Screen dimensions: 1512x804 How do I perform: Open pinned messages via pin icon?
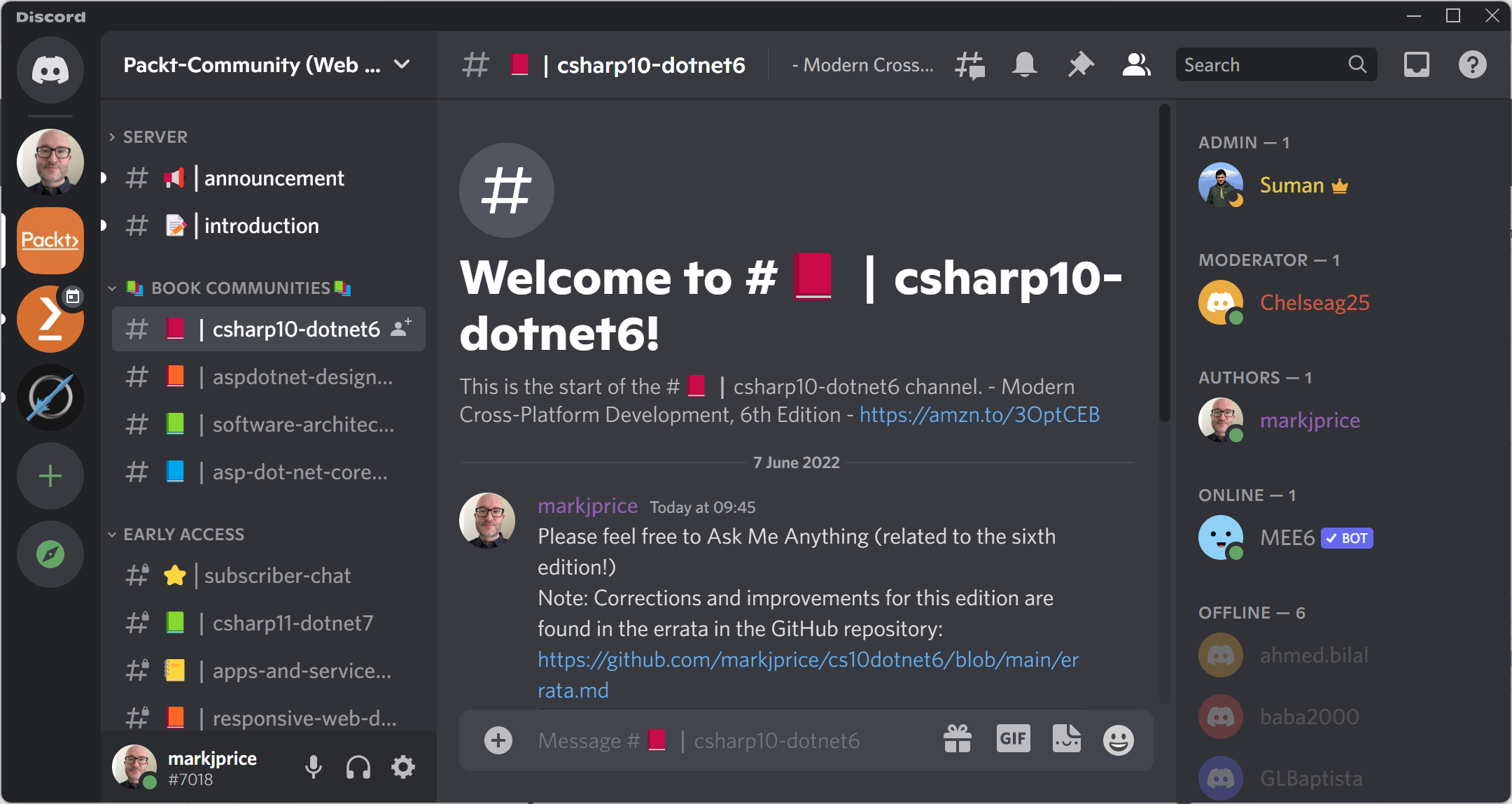click(x=1080, y=65)
